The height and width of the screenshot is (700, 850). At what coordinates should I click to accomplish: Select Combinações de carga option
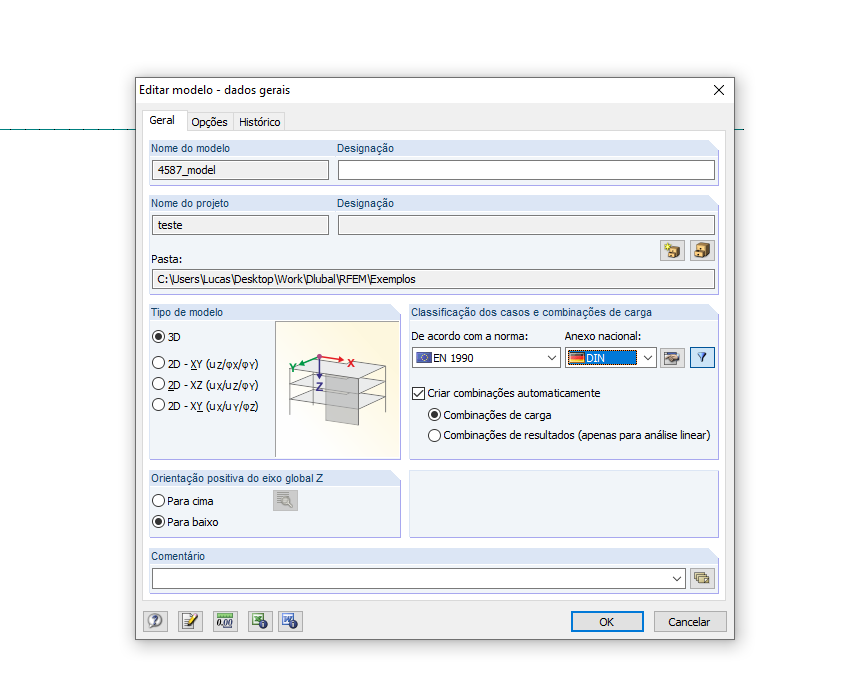[435, 415]
